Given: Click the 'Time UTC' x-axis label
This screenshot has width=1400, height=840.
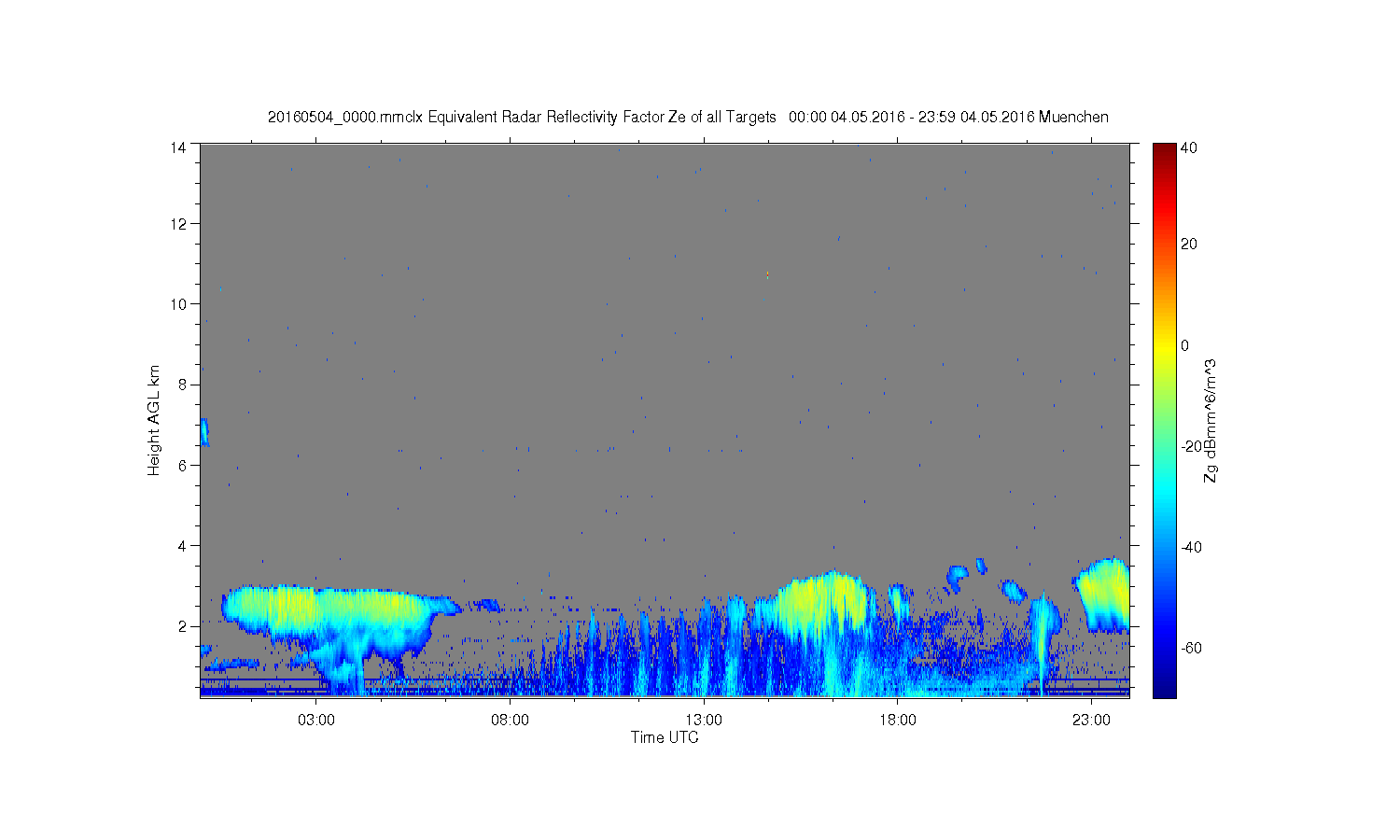Looking at the screenshot, I should 665,737.
